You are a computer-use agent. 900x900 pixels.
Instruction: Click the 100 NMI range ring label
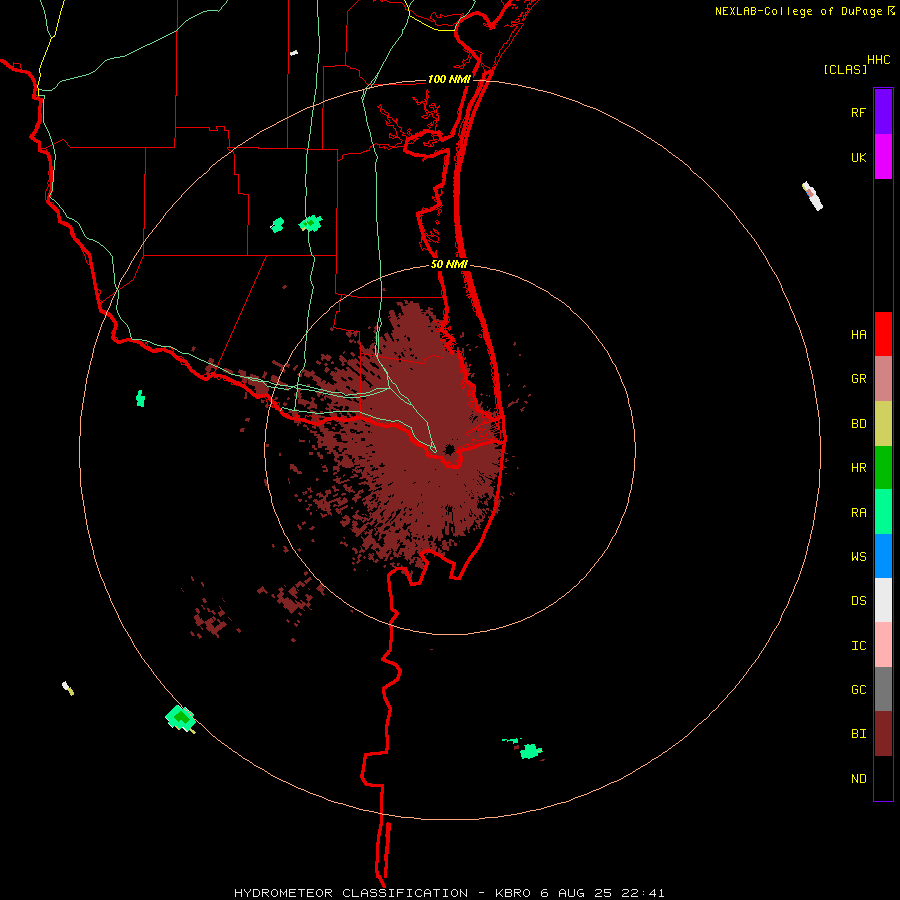pyautogui.click(x=449, y=79)
